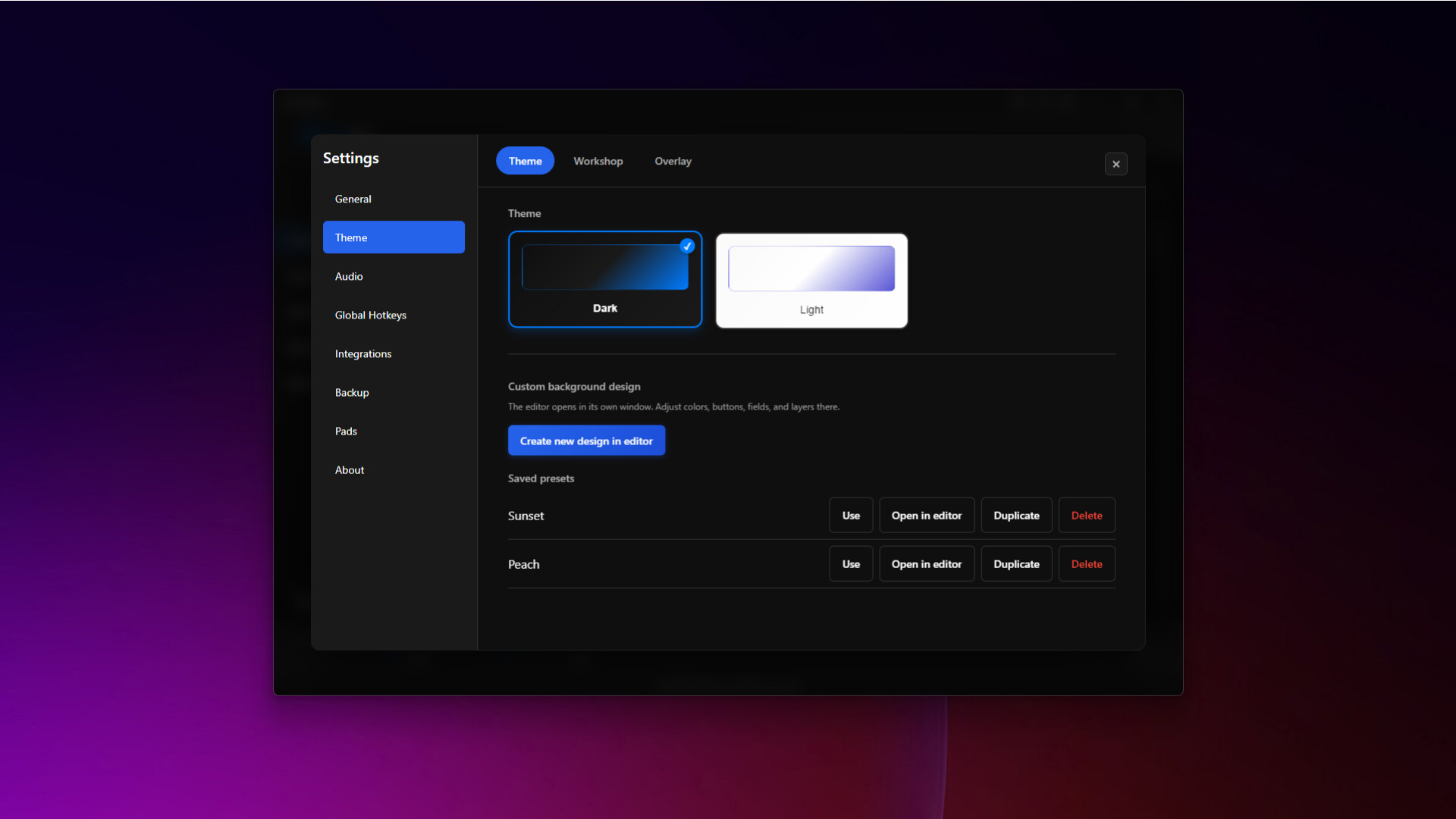1456x819 pixels.
Task: Open the Peach preset in editor
Action: coord(927,564)
